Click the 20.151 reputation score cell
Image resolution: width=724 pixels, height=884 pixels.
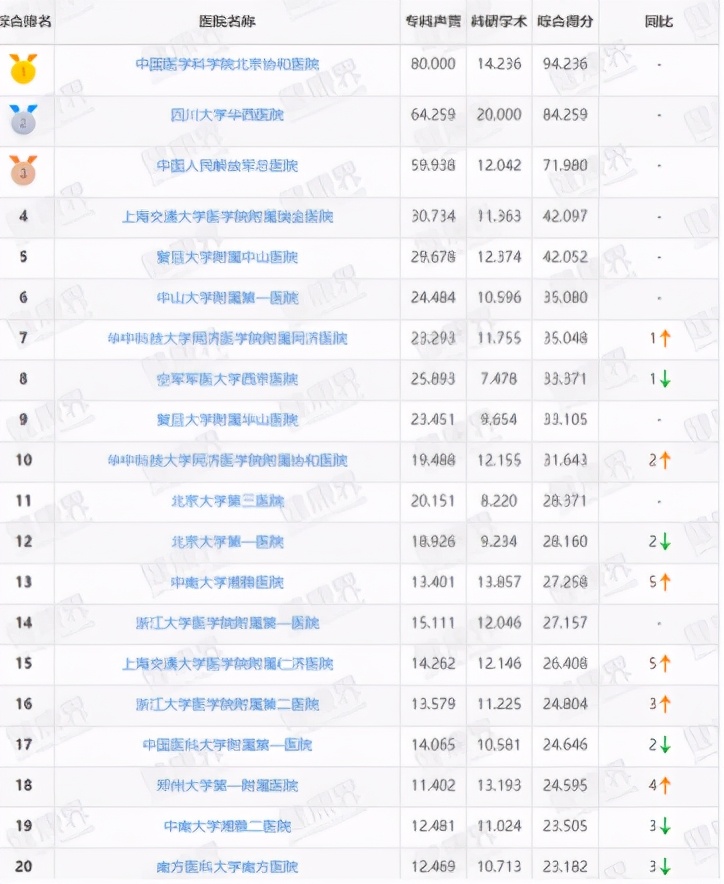point(433,501)
